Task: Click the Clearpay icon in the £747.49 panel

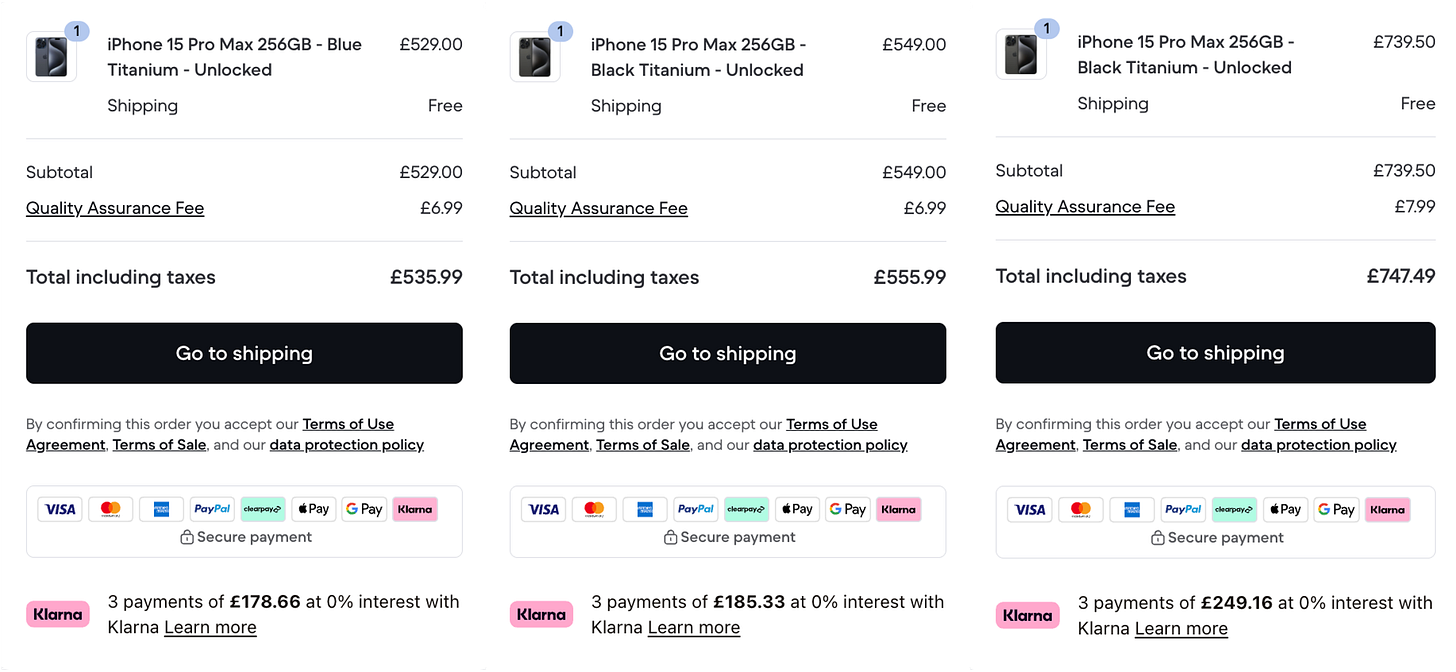Action: point(1234,509)
